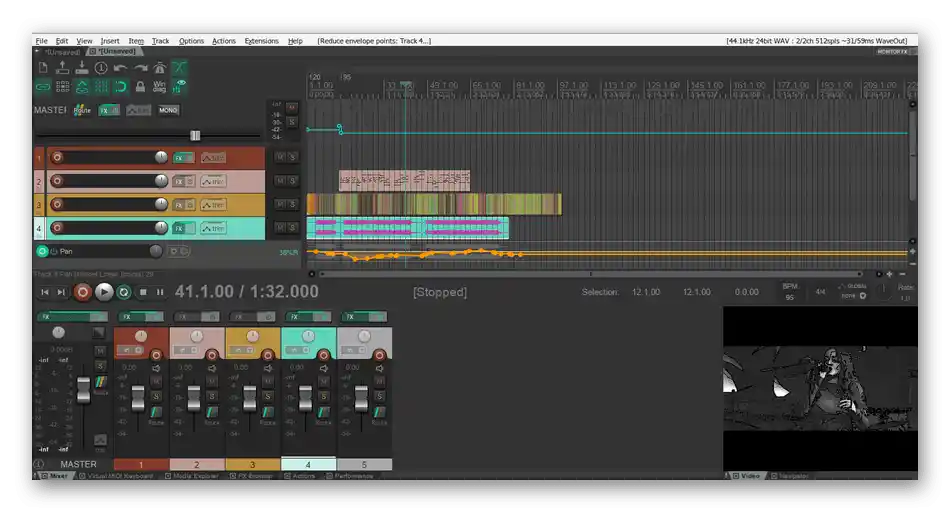Open the Options menu
This screenshot has width=950, height=512.
pos(191,41)
